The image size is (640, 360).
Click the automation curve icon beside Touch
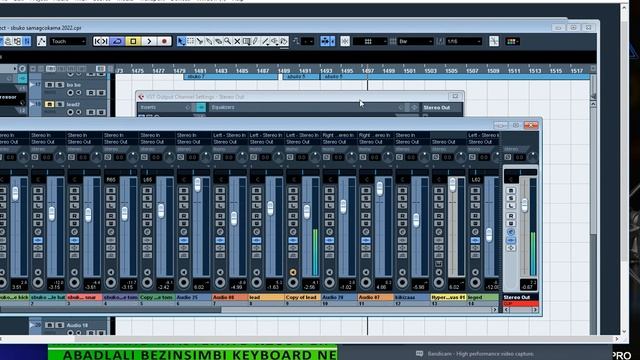(x=41, y=41)
